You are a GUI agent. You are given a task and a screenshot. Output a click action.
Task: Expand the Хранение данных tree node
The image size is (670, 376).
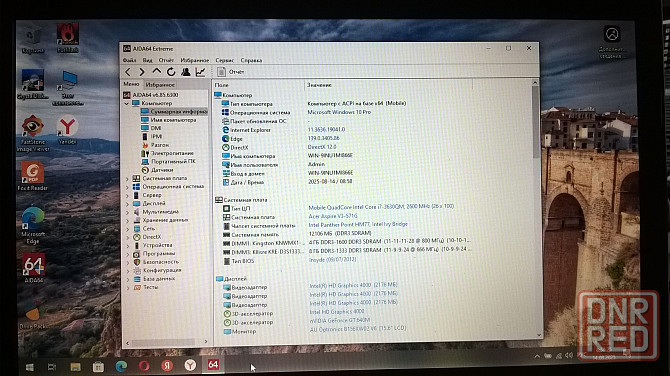pos(127,220)
